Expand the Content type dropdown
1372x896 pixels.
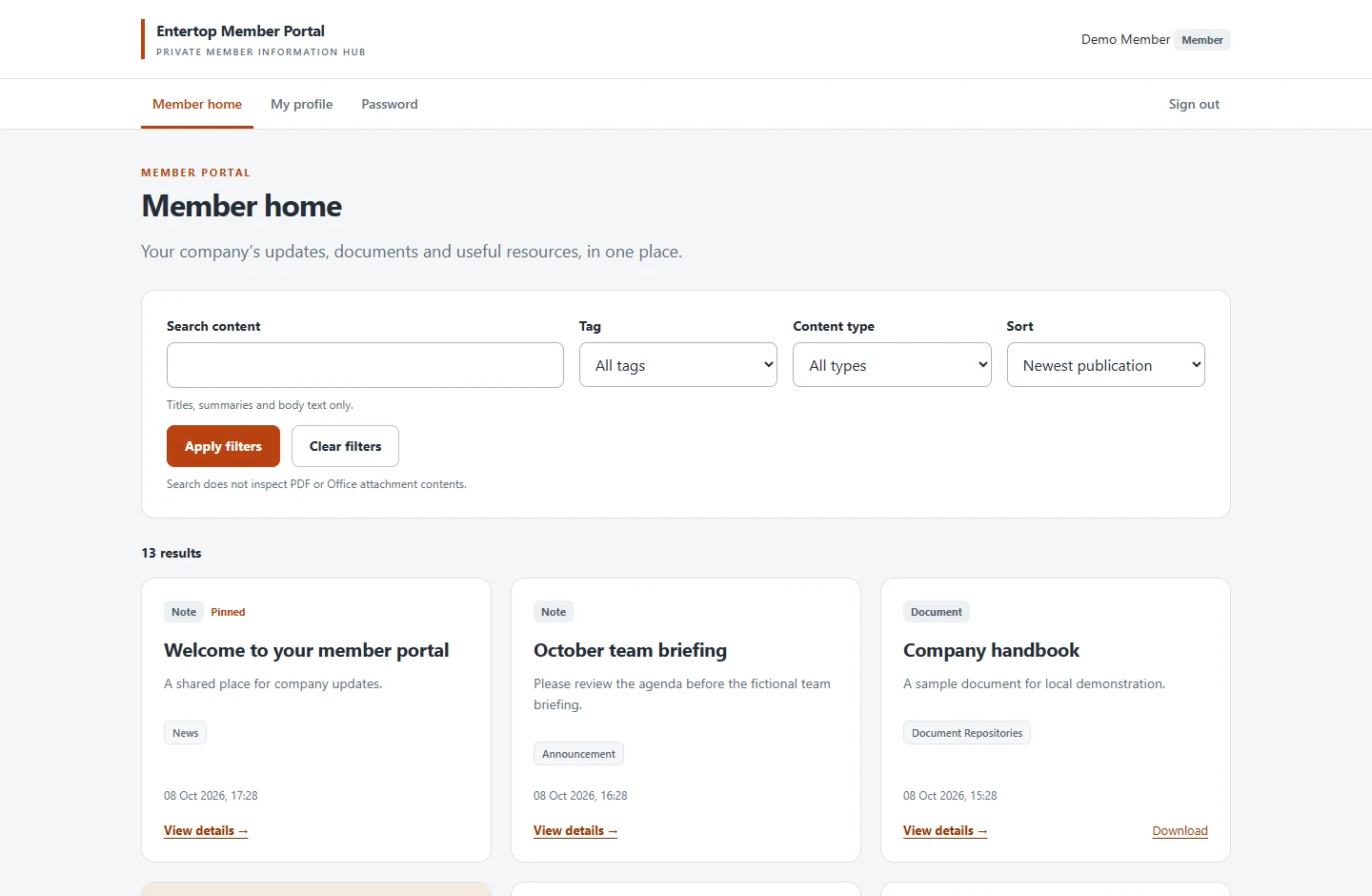click(x=892, y=365)
